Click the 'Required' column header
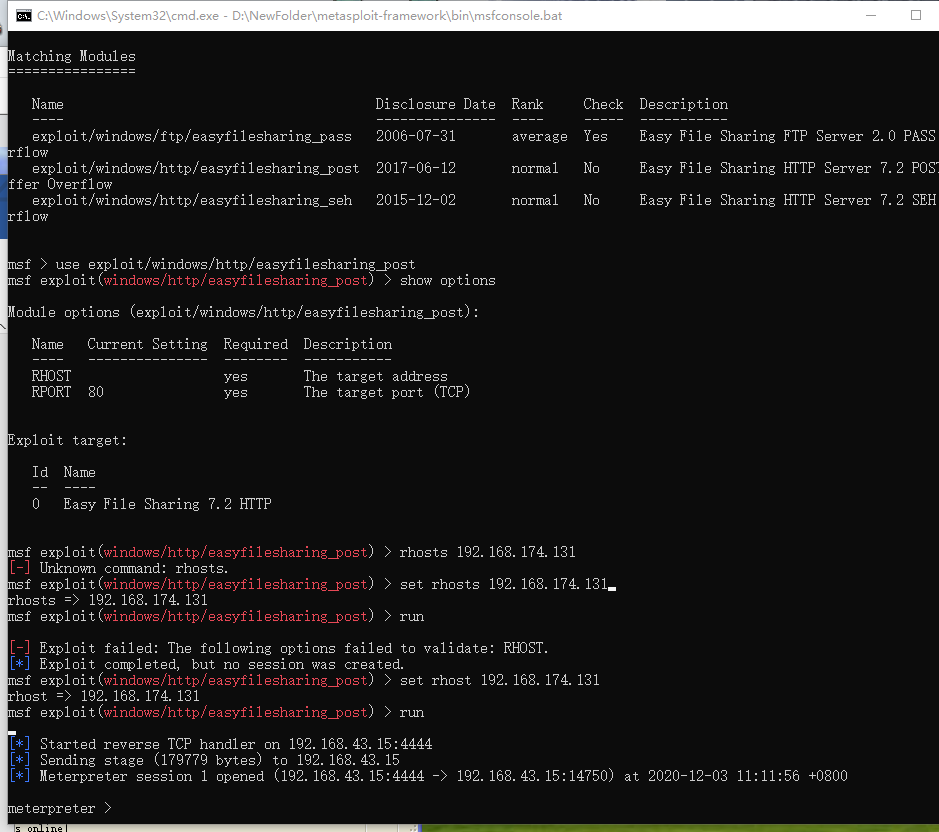The image size is (939, 832). coord(256,344)
